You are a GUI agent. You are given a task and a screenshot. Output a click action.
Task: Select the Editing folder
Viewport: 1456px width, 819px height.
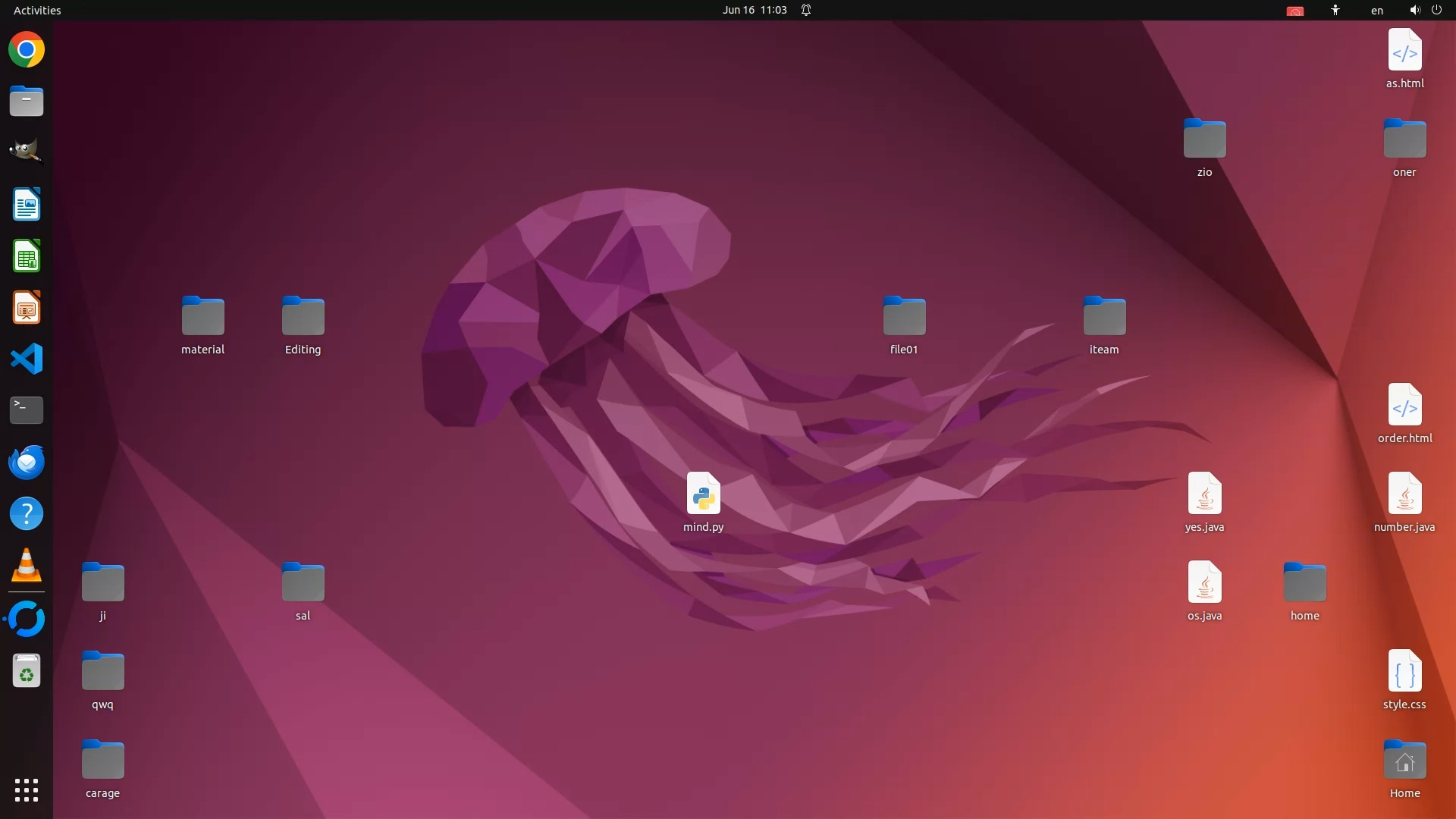pyautogui.click(x=303, y=317)
